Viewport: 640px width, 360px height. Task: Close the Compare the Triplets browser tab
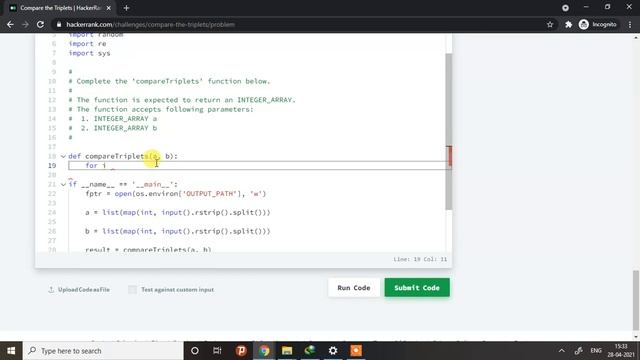109,8
